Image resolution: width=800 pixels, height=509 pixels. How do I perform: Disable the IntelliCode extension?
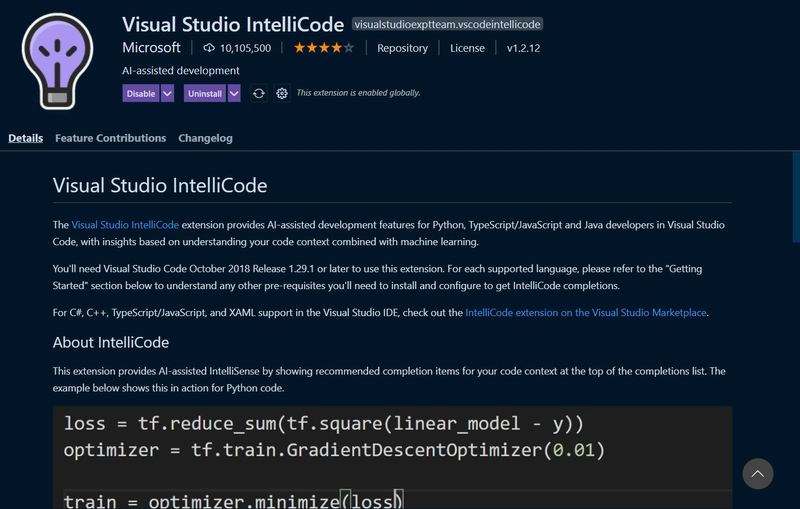pos(141,93)
